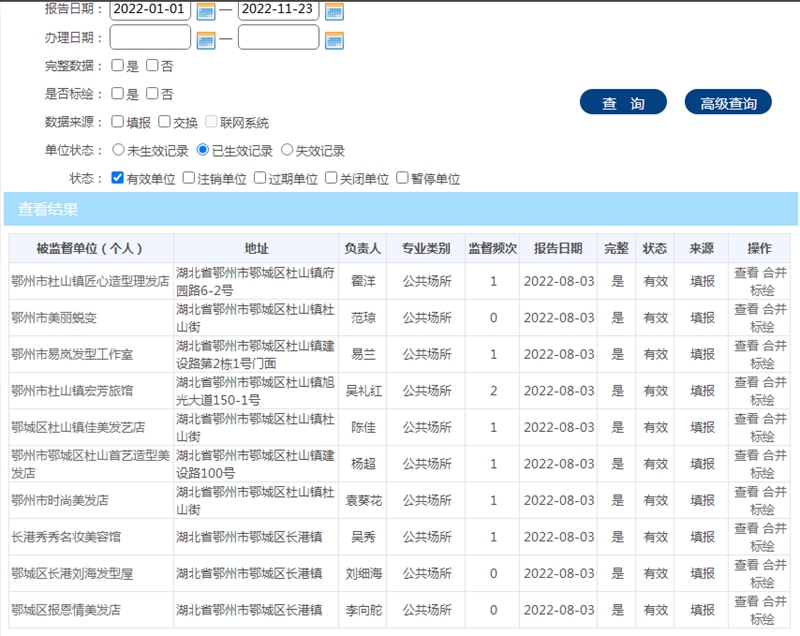Edit report end date field 2022-11-23
This screenshot has width=800, height=636.
pyautogui.click(x=279, y=10)
